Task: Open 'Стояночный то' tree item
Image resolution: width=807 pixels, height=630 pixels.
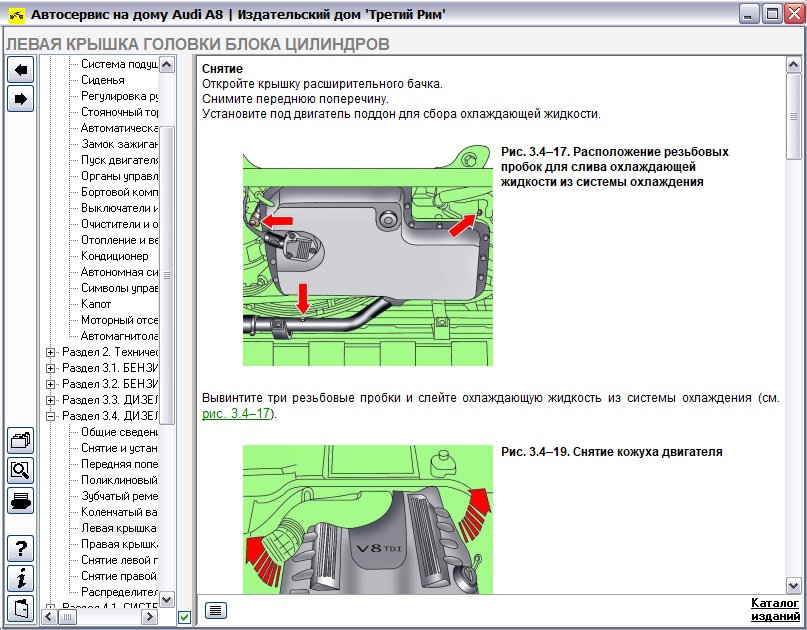Action: 119,112
